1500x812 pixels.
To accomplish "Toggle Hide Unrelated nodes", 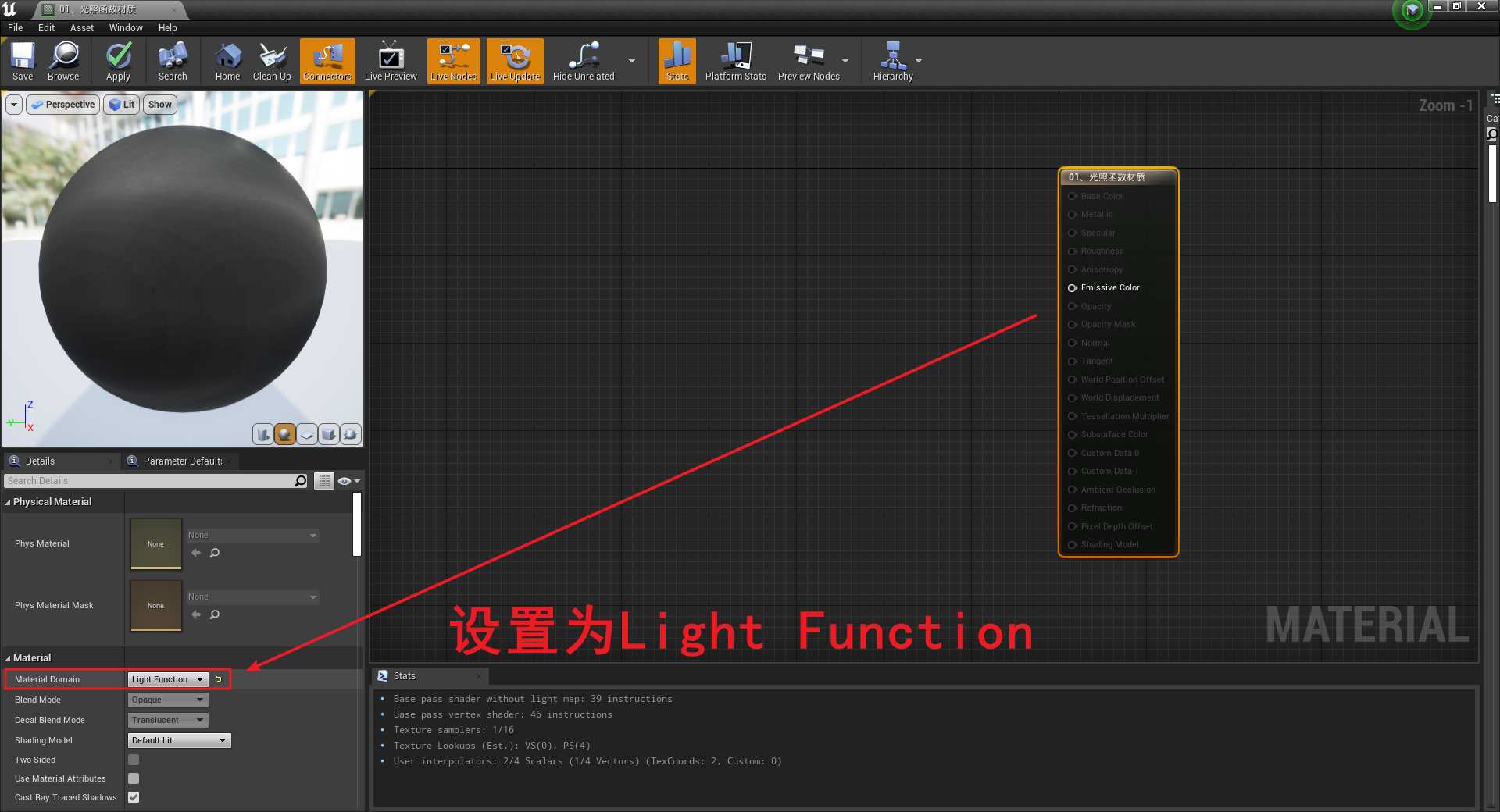I will click(x=582, y=61).
